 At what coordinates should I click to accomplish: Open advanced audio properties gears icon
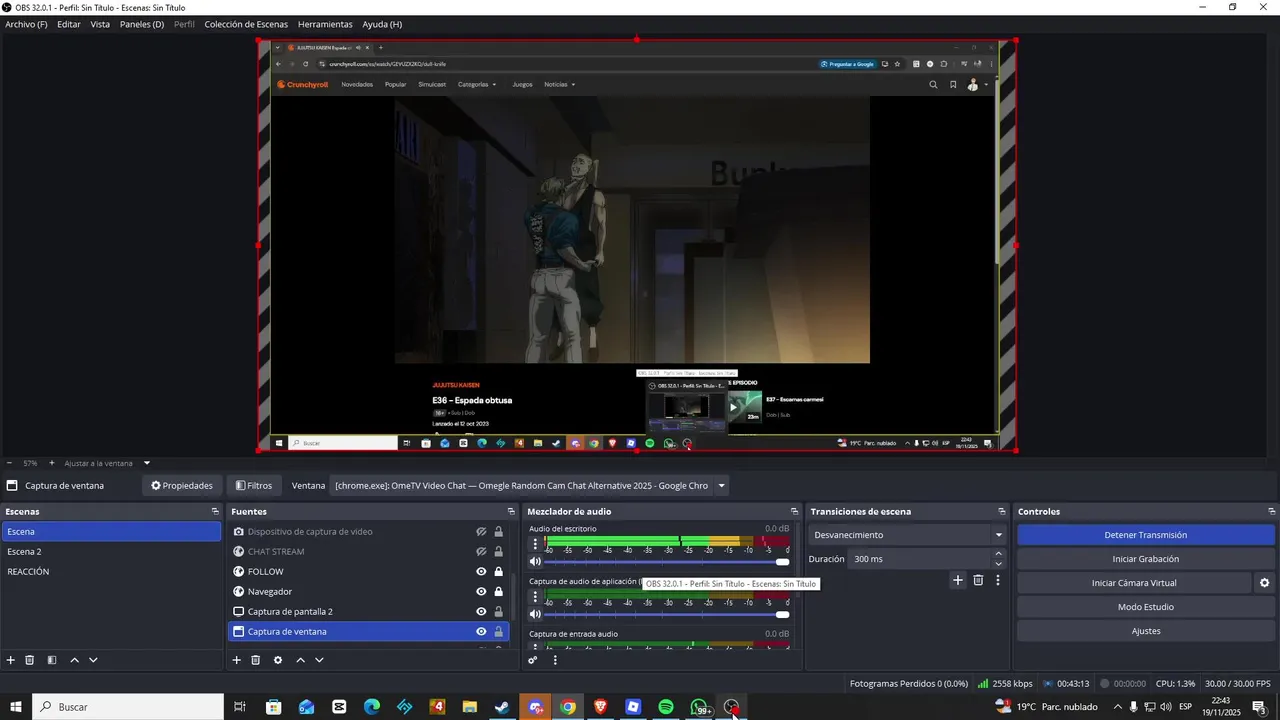coord(533,660)
